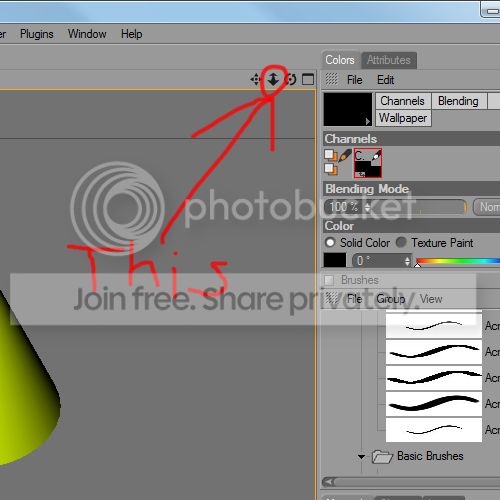Collapse the Basic Brushes group
This screenshot has height=500, width=500.
[x=361, y=457]
